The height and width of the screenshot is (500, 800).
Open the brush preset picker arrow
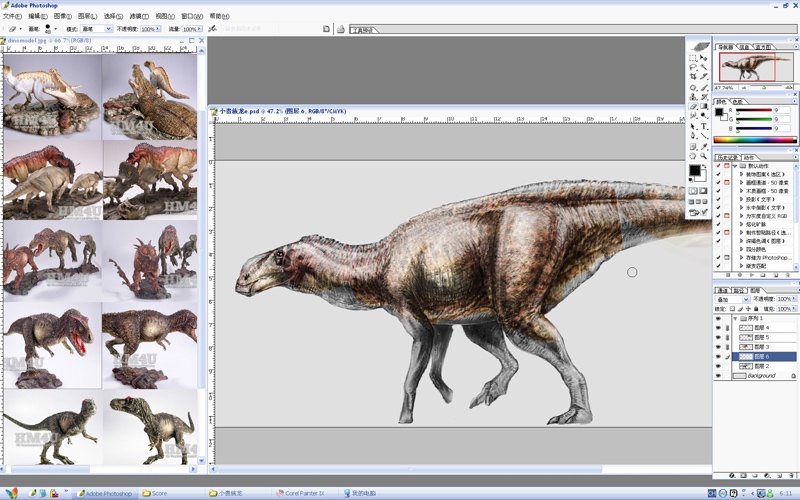55,29
